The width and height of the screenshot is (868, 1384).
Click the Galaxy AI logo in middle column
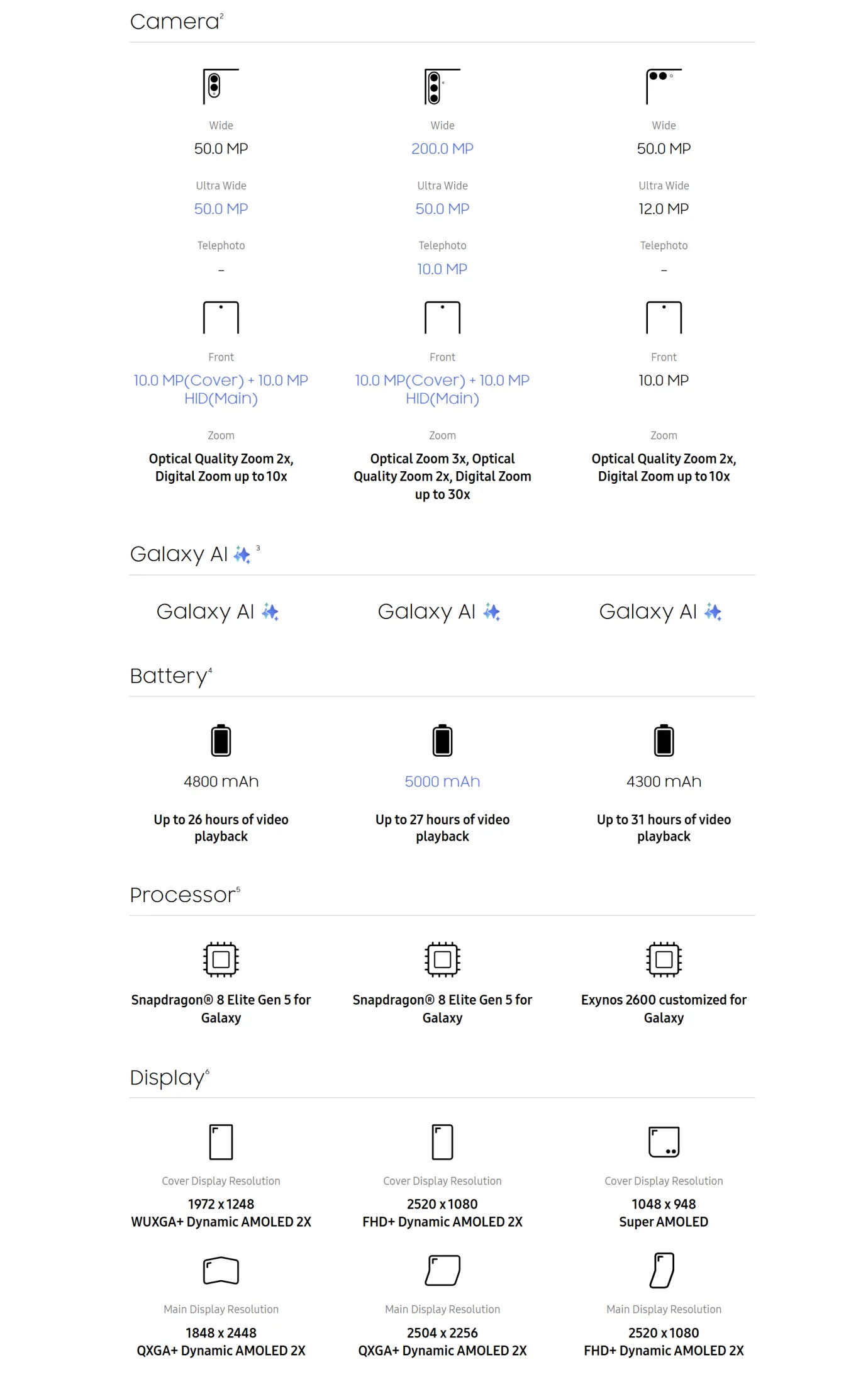439,611
